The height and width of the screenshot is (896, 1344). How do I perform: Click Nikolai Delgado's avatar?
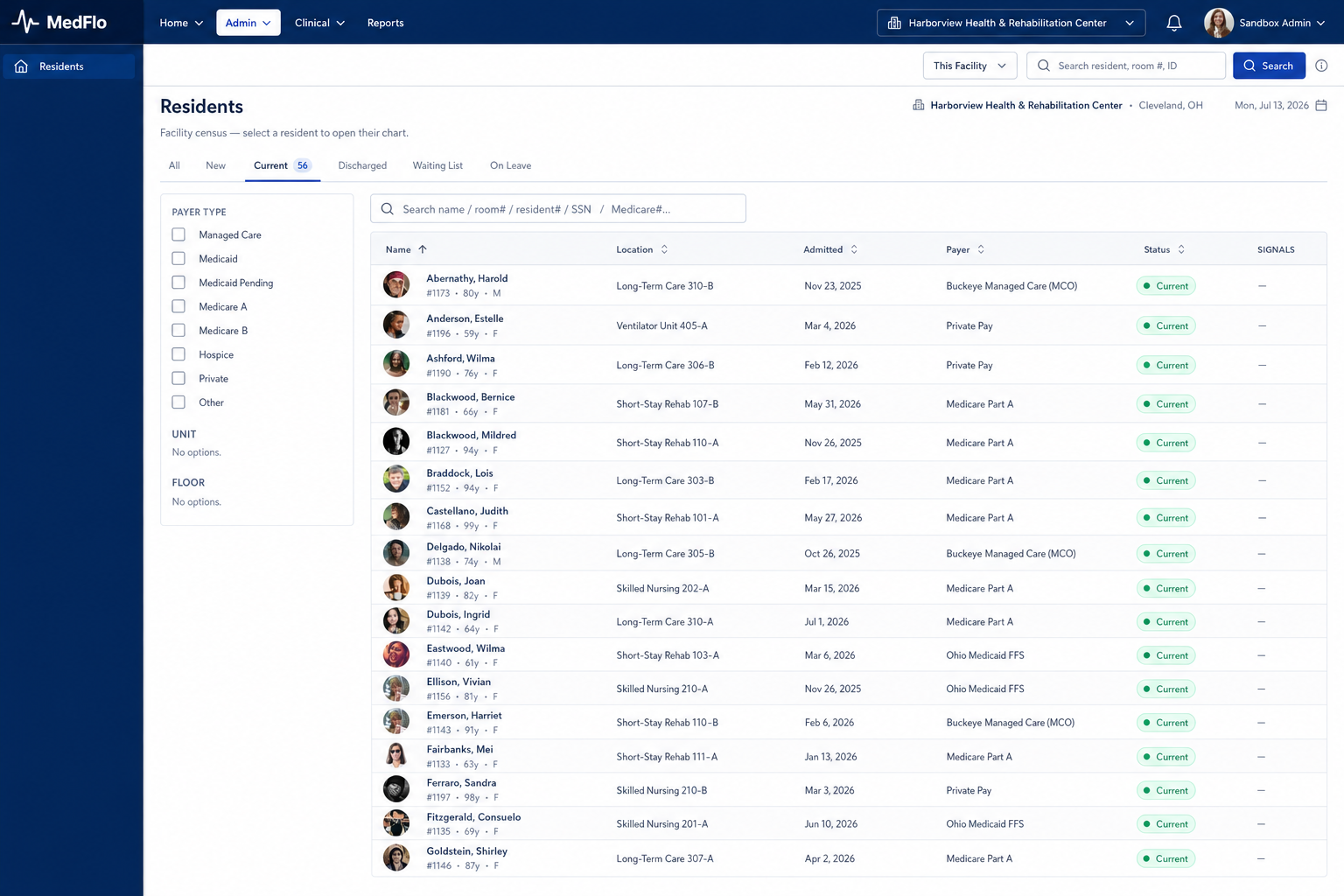point(396,553)
